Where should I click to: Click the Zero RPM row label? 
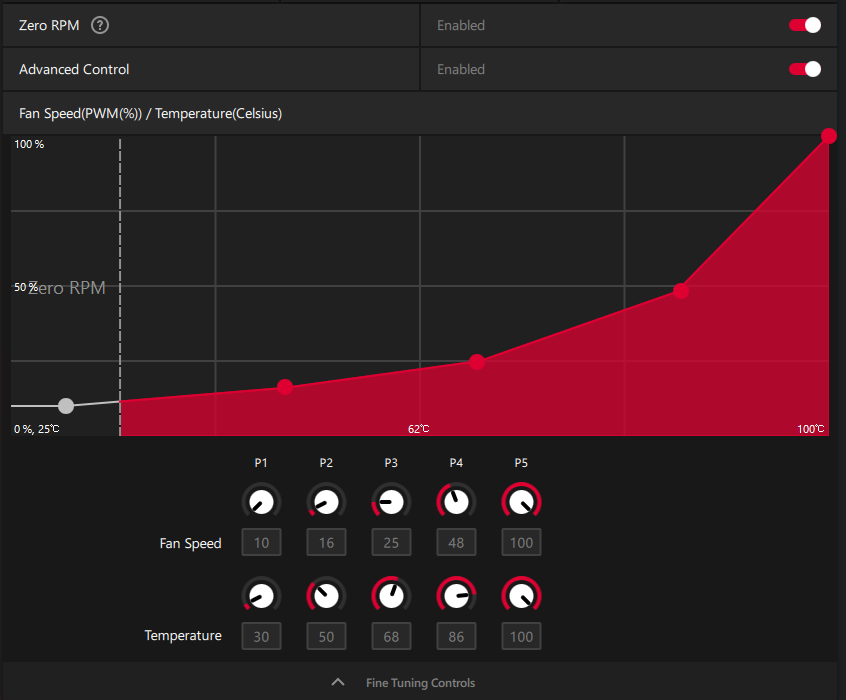coord(49,25)
